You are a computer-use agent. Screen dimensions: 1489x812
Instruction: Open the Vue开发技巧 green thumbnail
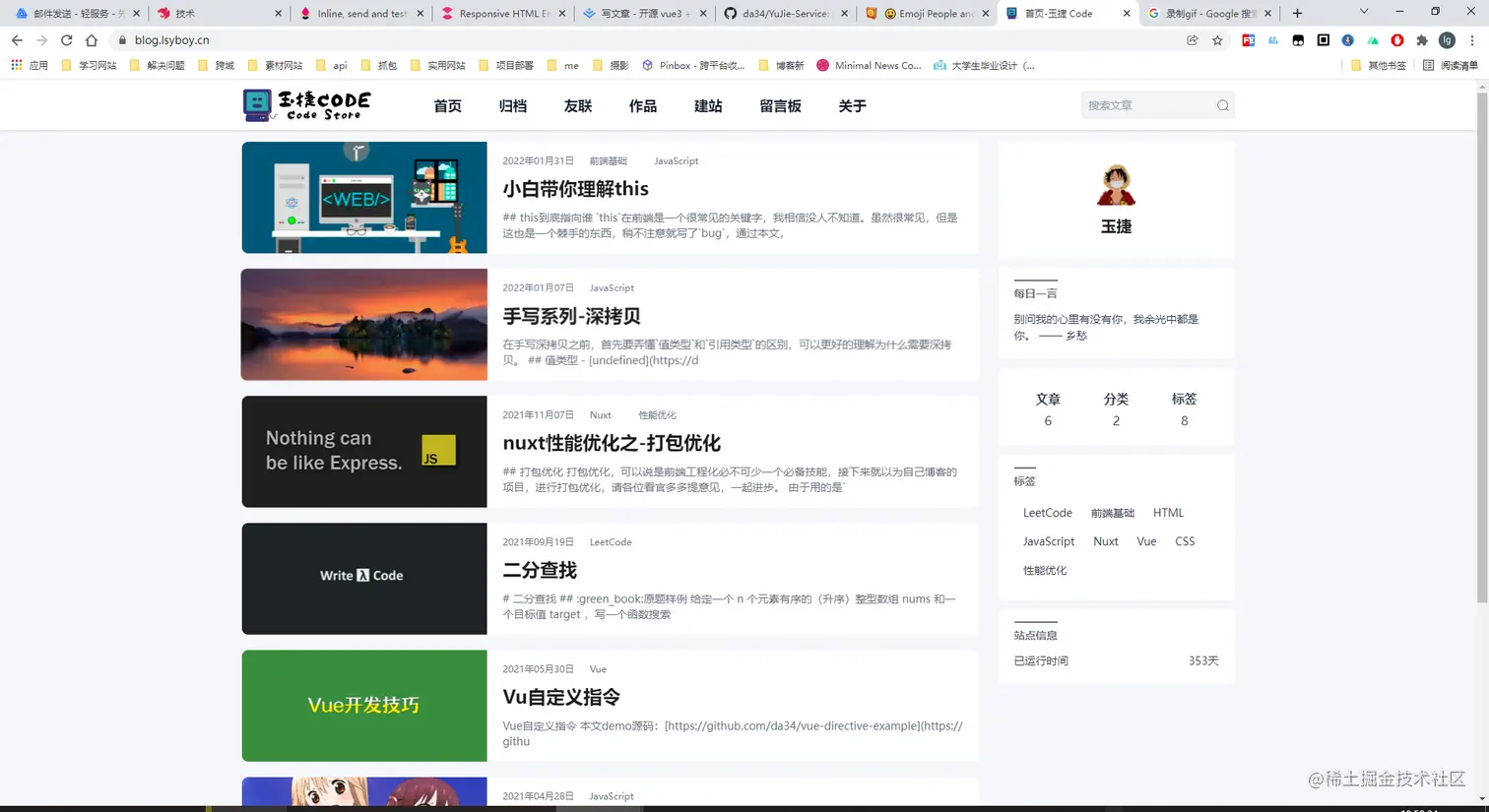tap(364, 706)
